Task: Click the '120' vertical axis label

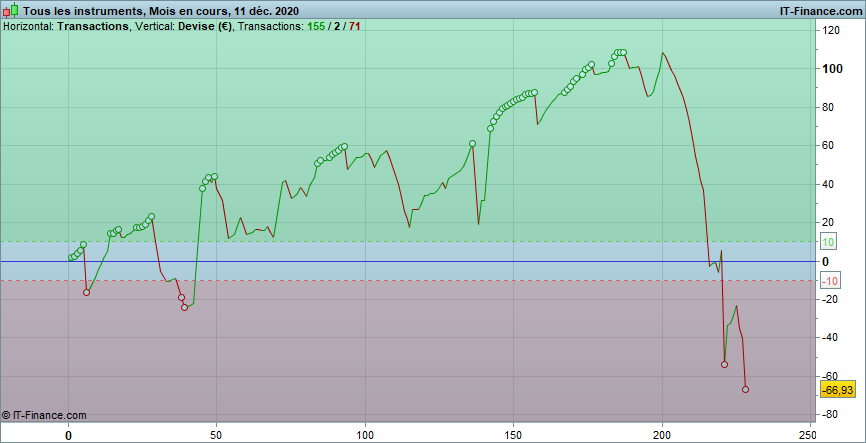Action: [x=830, y=30]
